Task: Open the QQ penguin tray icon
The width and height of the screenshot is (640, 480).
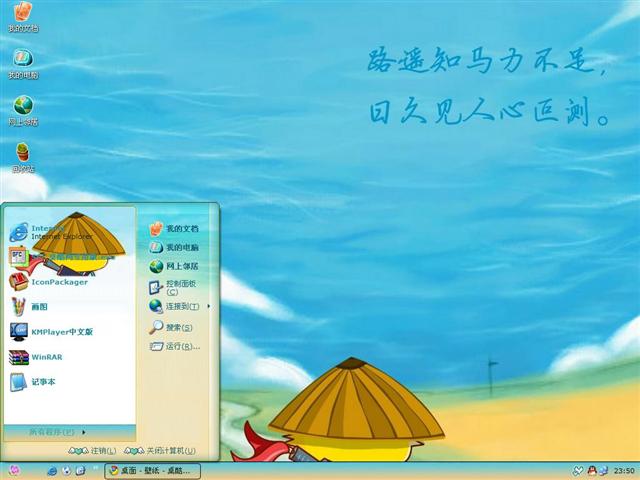Action: [x=592, y=471]
